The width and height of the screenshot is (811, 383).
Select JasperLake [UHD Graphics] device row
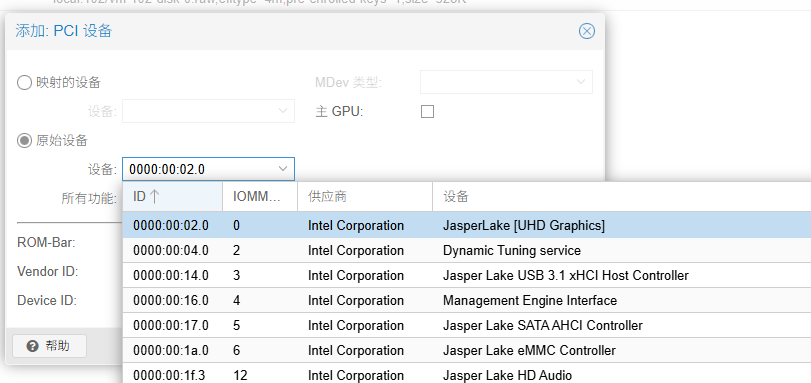click(467, 225)
